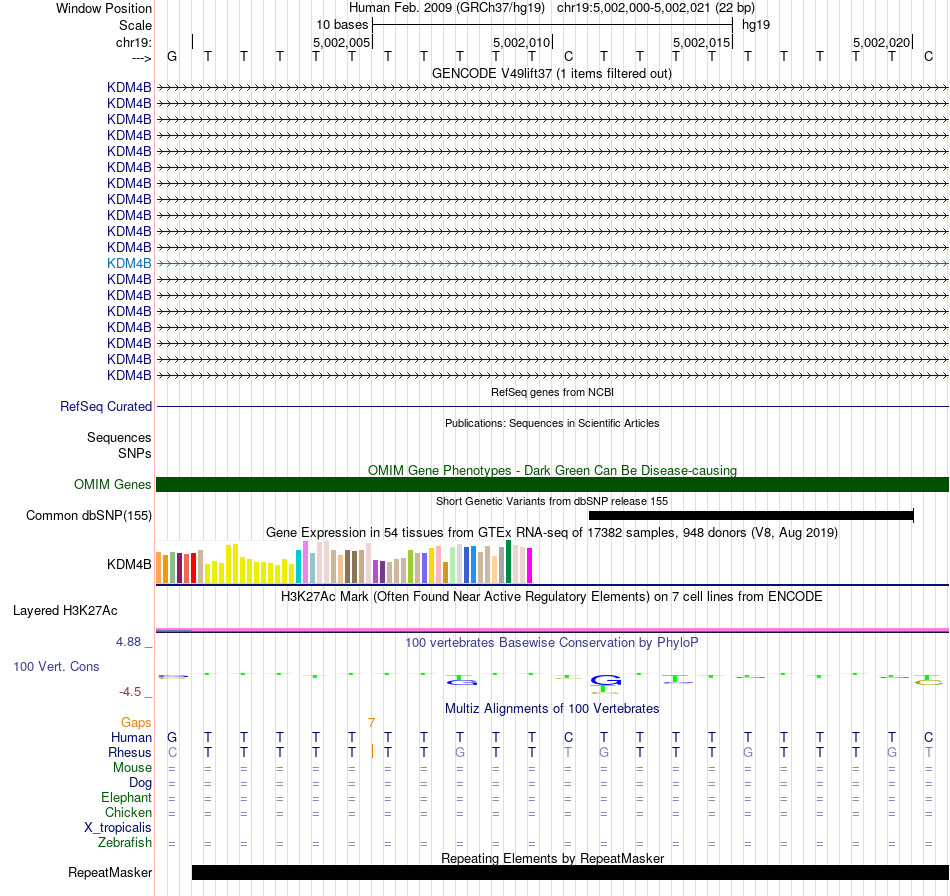Click the orange 7 gap marker

(371, 723)
